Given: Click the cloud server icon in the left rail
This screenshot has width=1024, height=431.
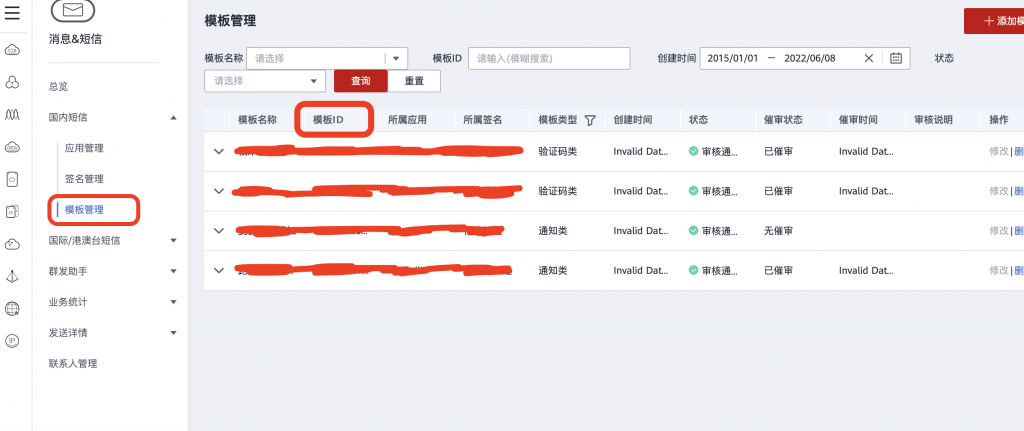Looking at the screenshot, I should pyautogui.click(x=12, y=50).
